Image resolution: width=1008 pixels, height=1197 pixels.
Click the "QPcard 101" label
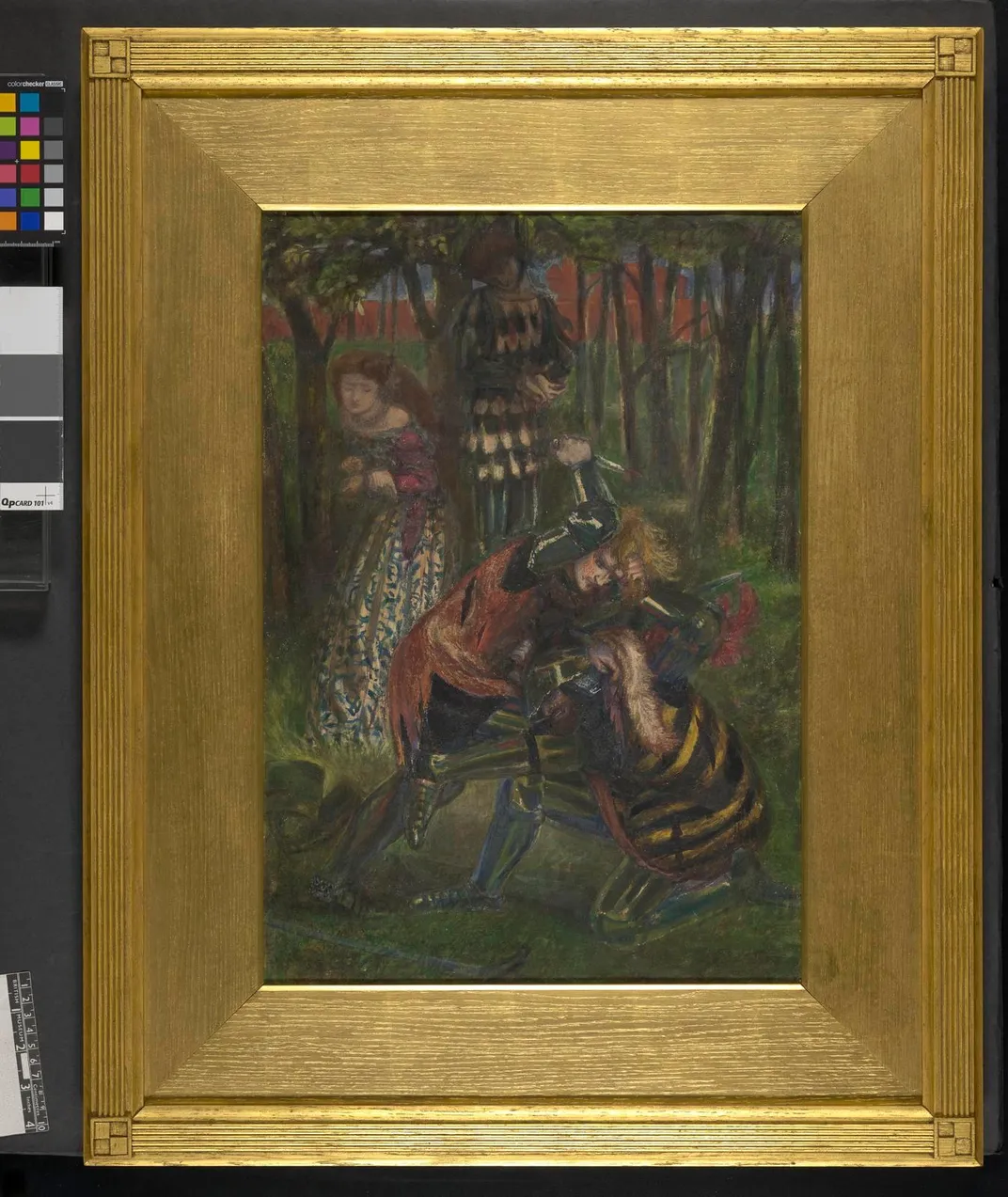tap(23, 503)
